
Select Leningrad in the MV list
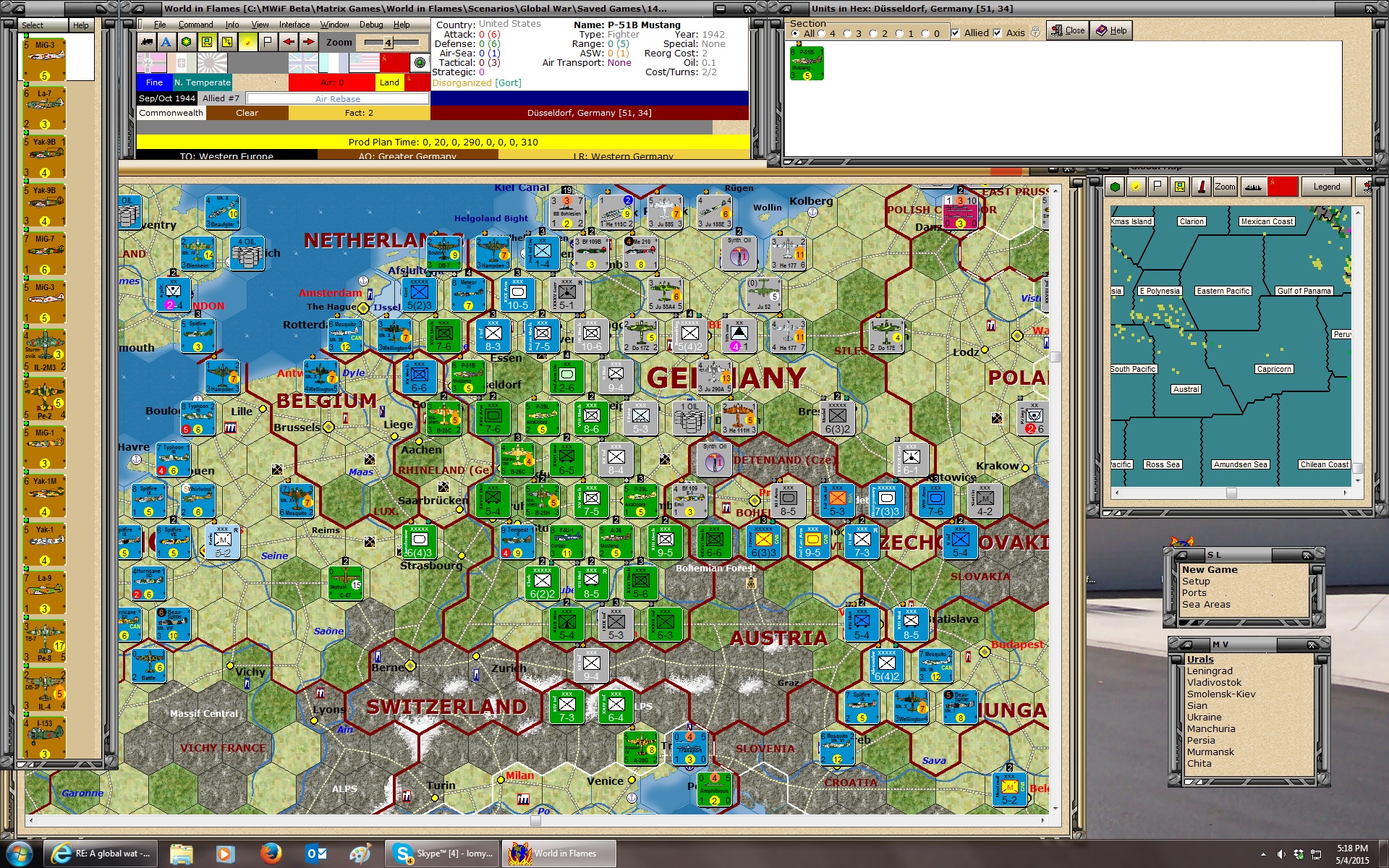pos(1210,671)
